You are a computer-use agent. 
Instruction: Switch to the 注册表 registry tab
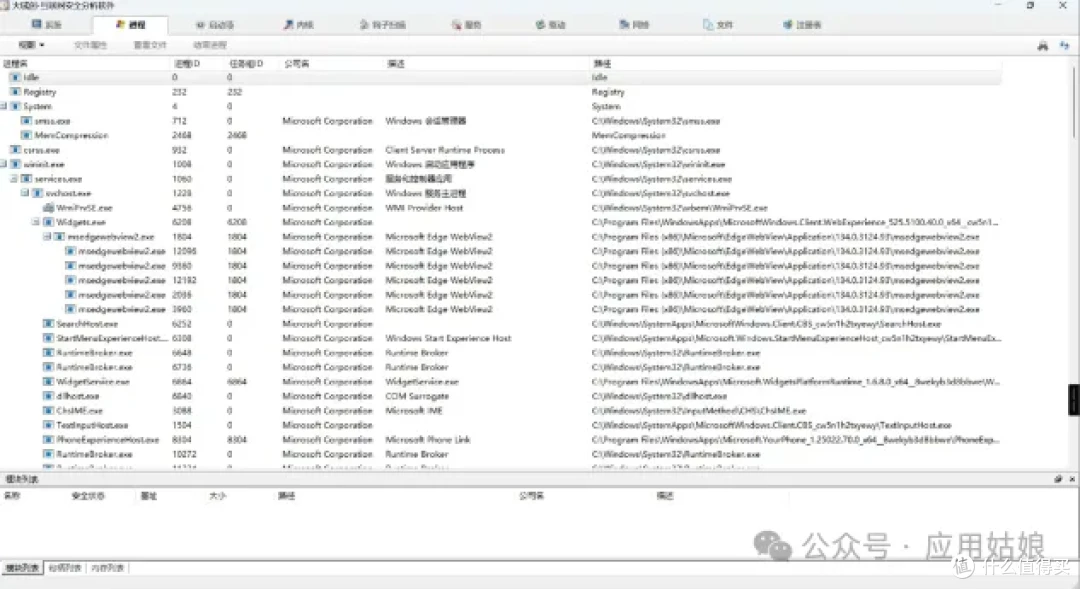(802, 25)
